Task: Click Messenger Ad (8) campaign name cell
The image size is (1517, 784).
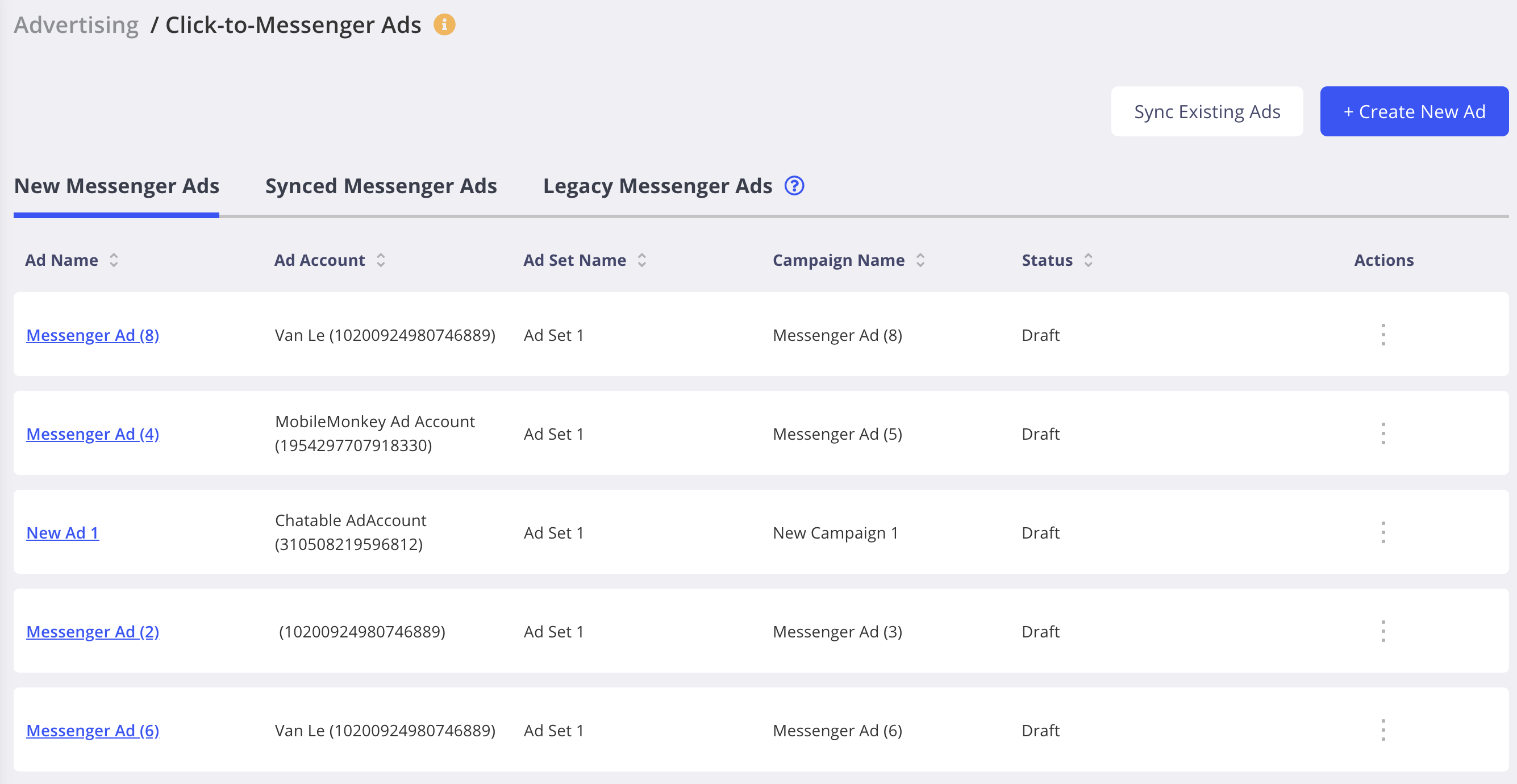Action: 837,335
